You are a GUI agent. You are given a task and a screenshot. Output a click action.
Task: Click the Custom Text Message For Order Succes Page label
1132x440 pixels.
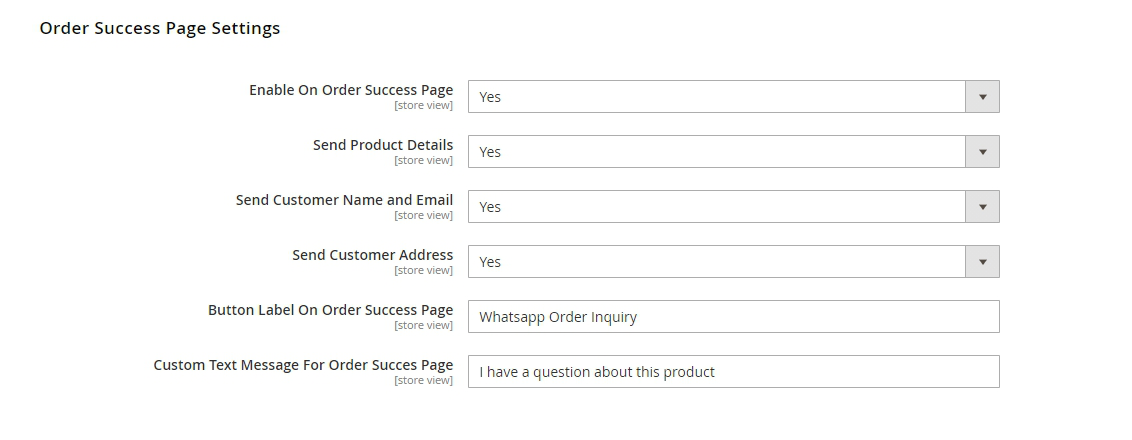coord(303,365)
